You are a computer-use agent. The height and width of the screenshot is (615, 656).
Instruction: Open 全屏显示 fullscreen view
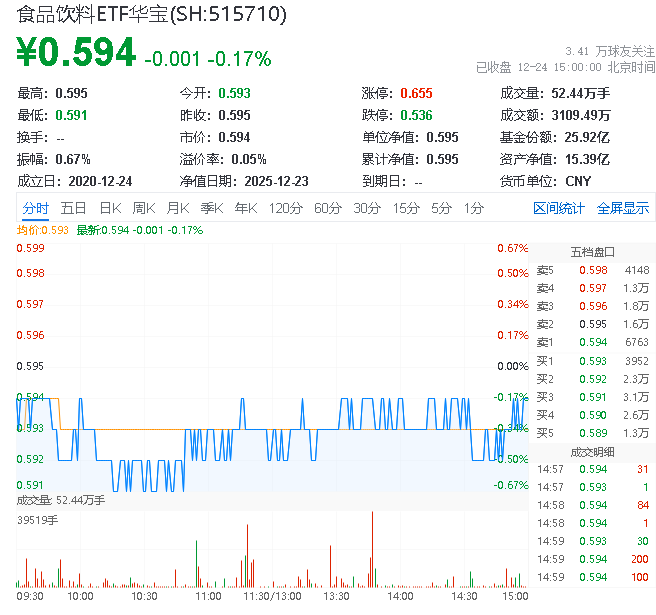coord(623,208)
